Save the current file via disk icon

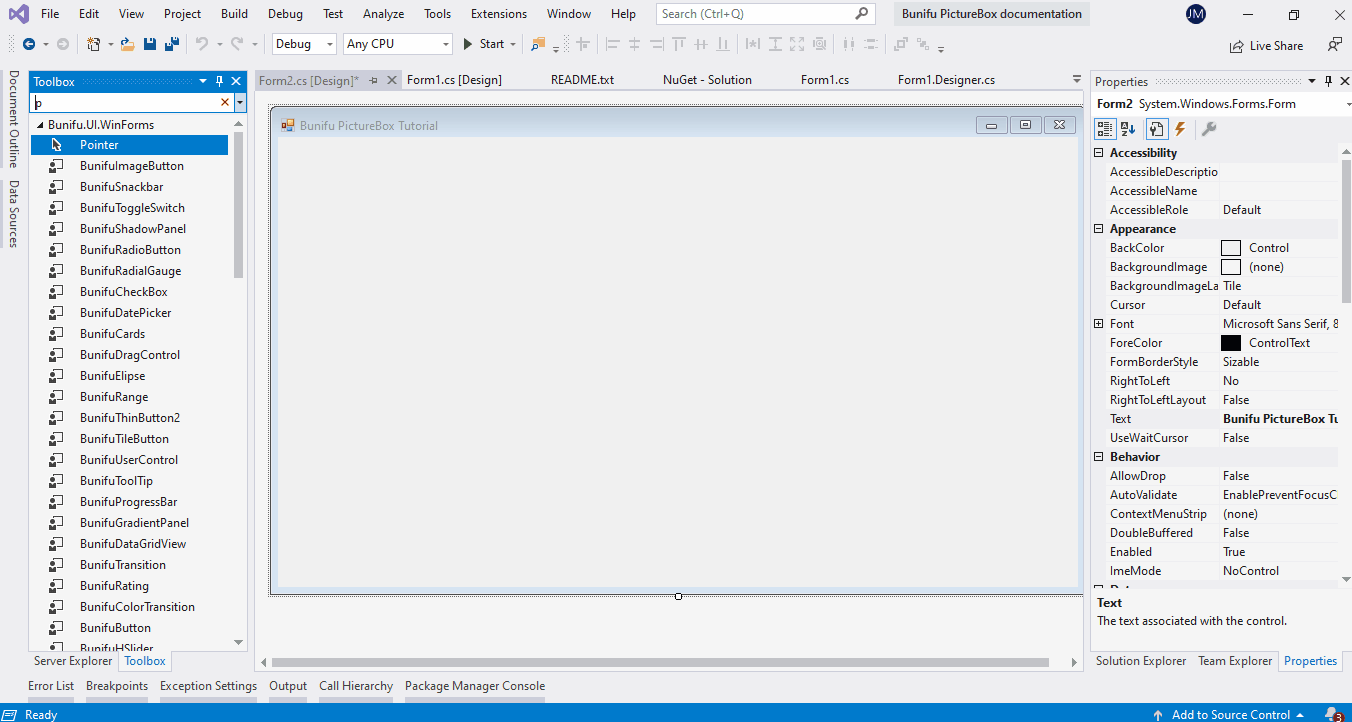tap(150, 44)
